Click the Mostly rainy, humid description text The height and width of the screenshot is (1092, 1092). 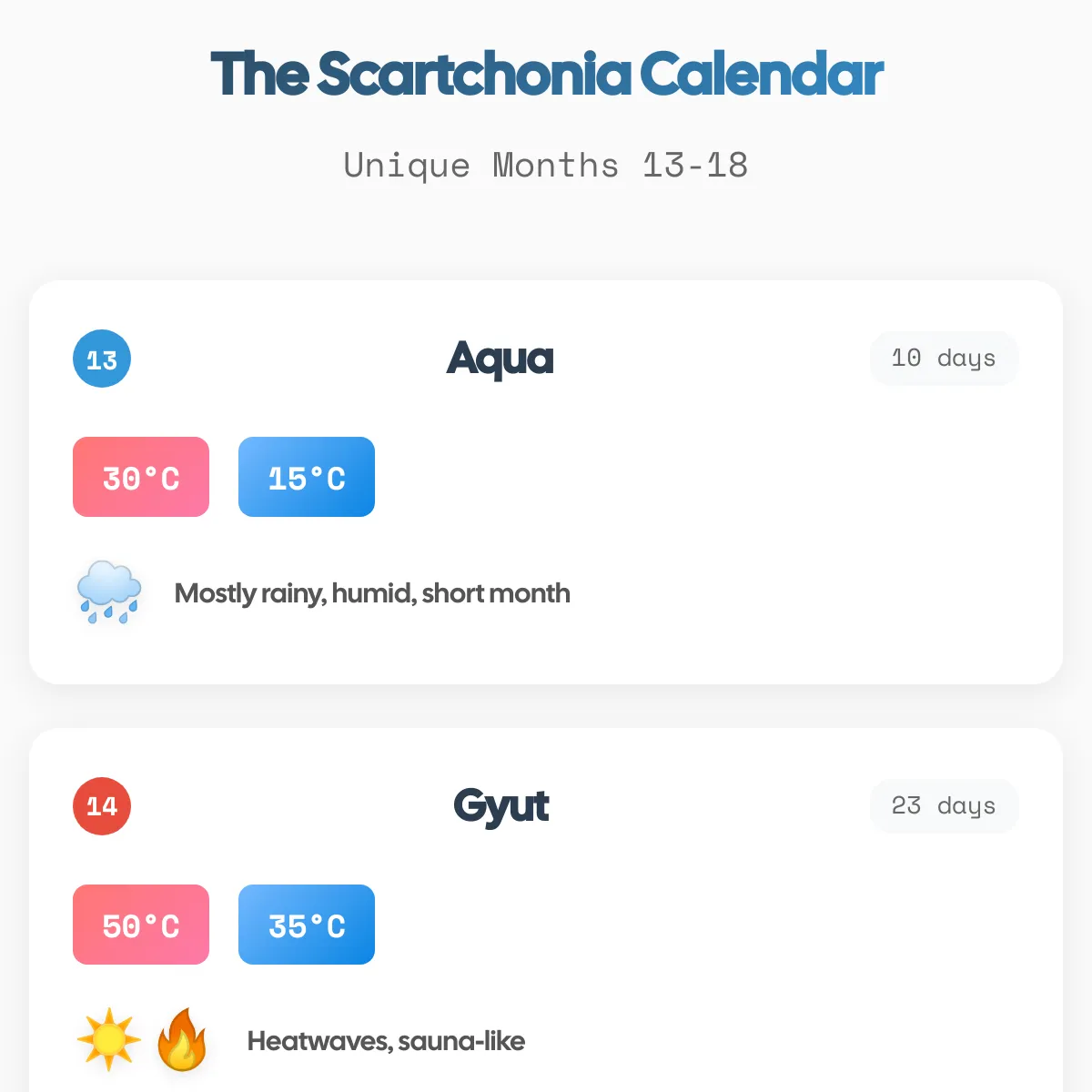click(x=372, y=593)
